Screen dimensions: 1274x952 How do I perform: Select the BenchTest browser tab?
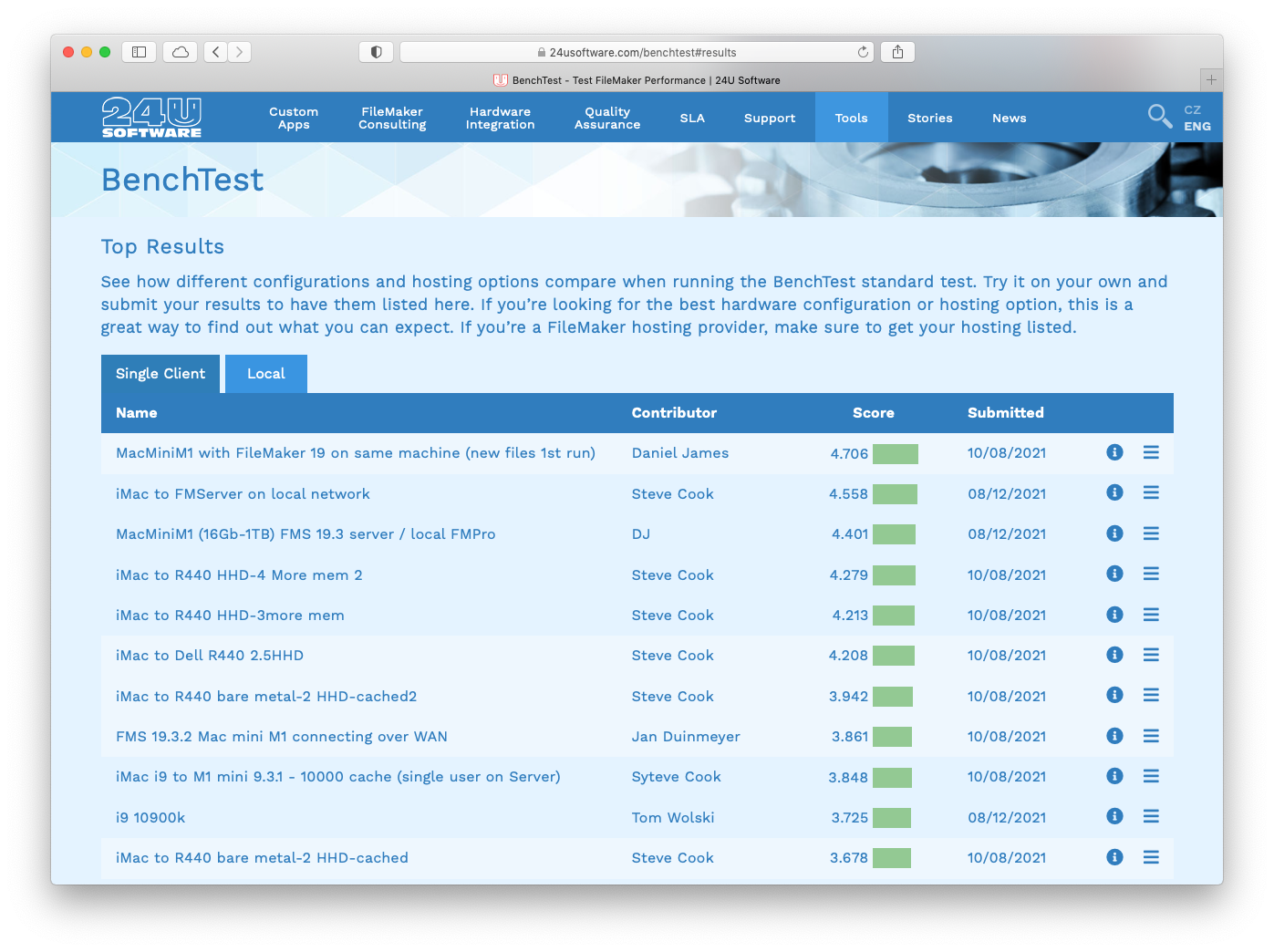coord(637,80)
